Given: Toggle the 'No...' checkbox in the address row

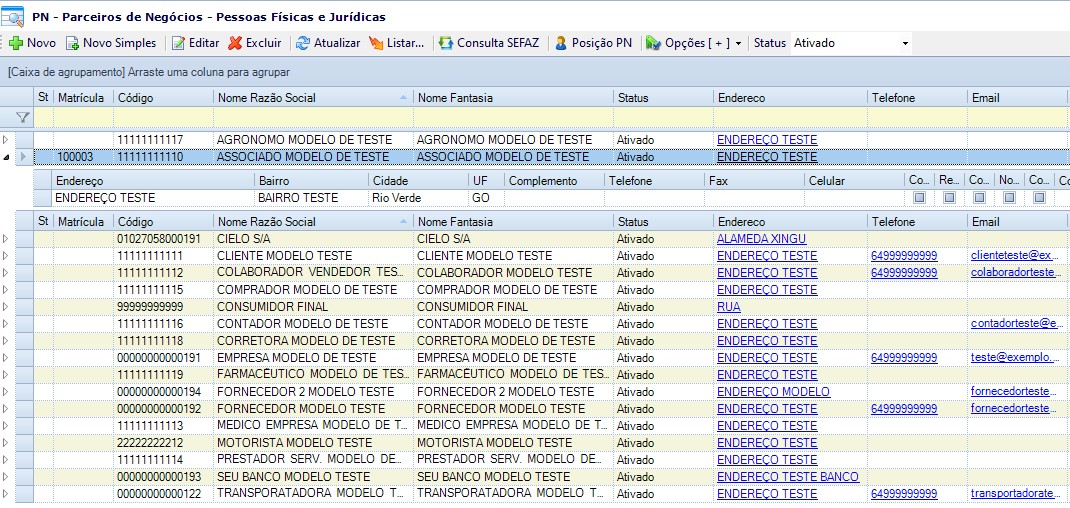Looking at the screenshot, I should 1009,198.
